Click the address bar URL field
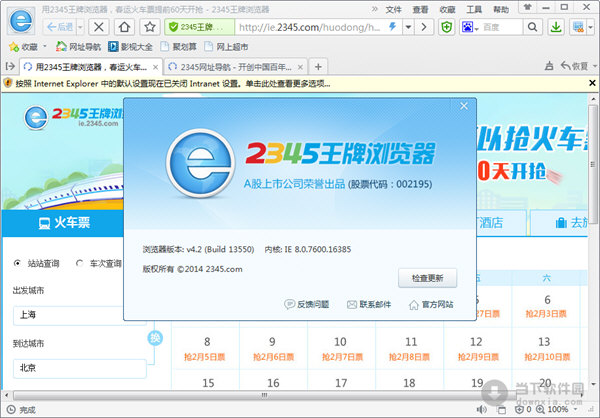 pyautogui.click(x=309, y=27)
